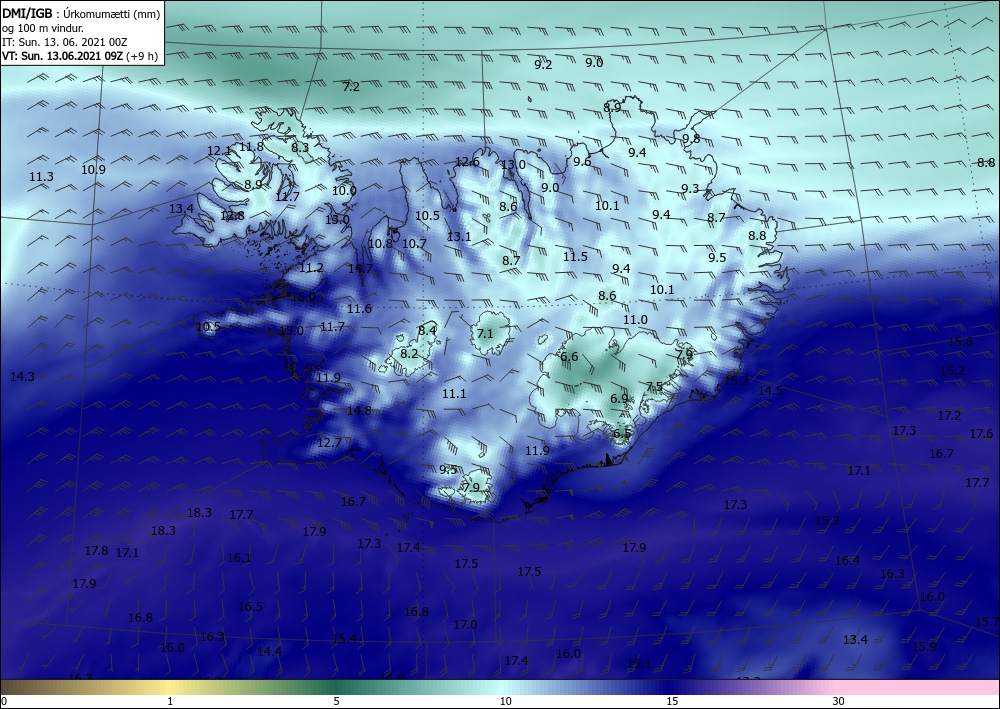Click the 14.8 map value
Image resolution: width=1000 pixels, height=709 pixels.
click(359, 410)
